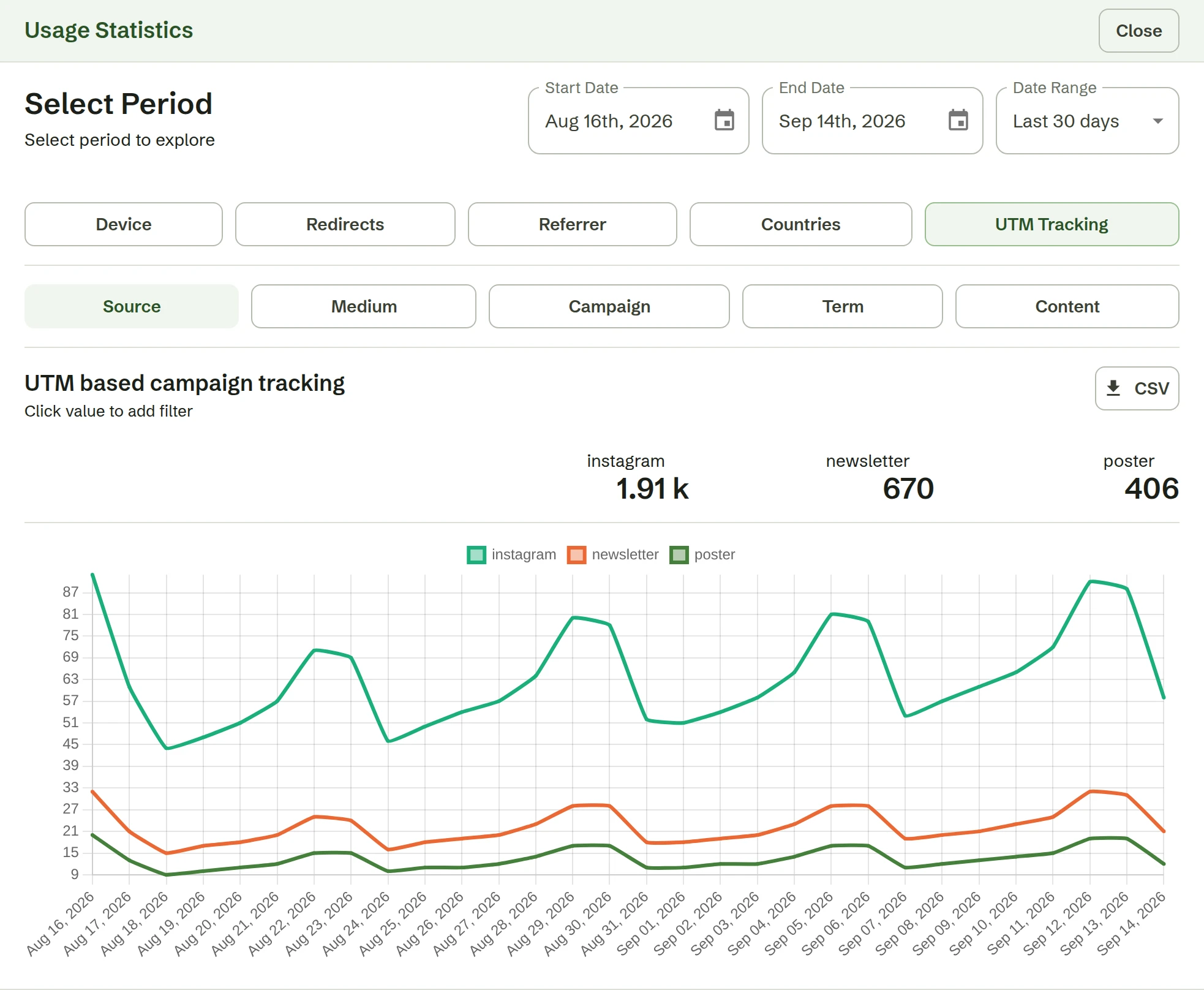Add filter for poster value 406

1151,489
